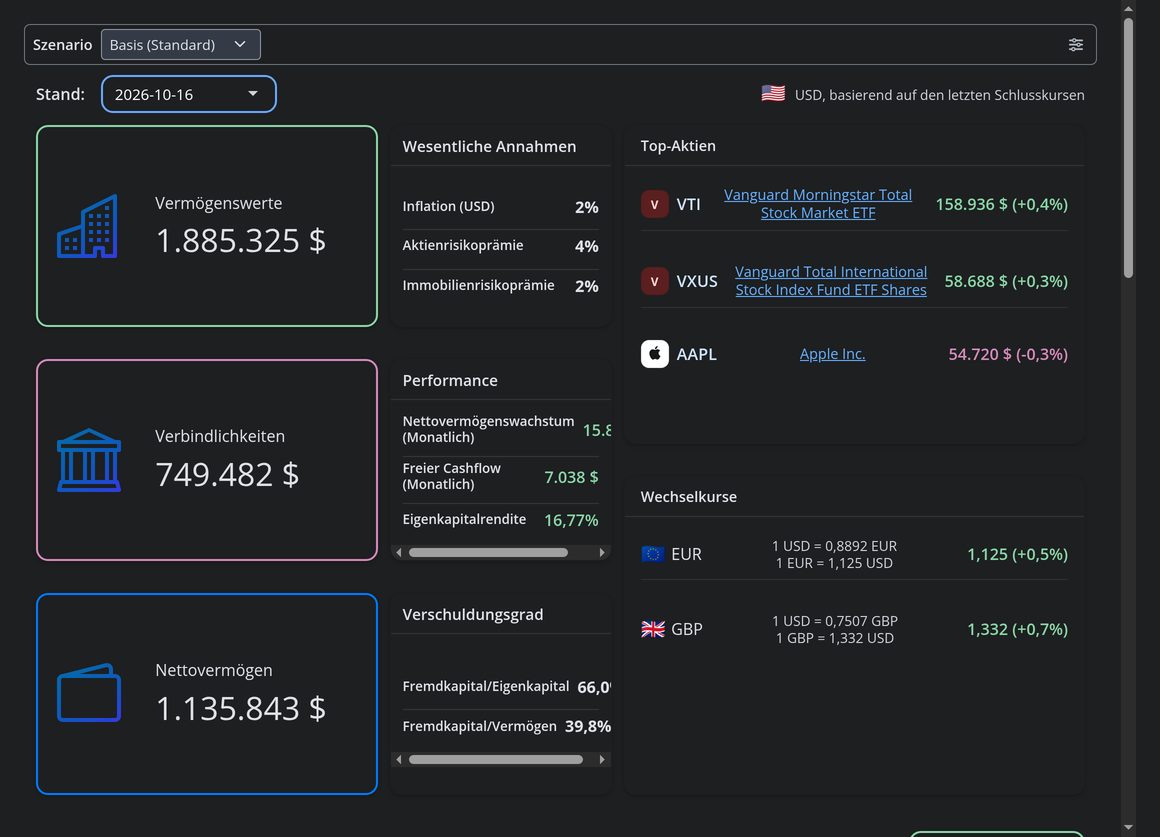Image resolution: width=1160 pixels, height=837 pixels.
Task: Click Performance panel scroll left arrow
Action: 399,552
